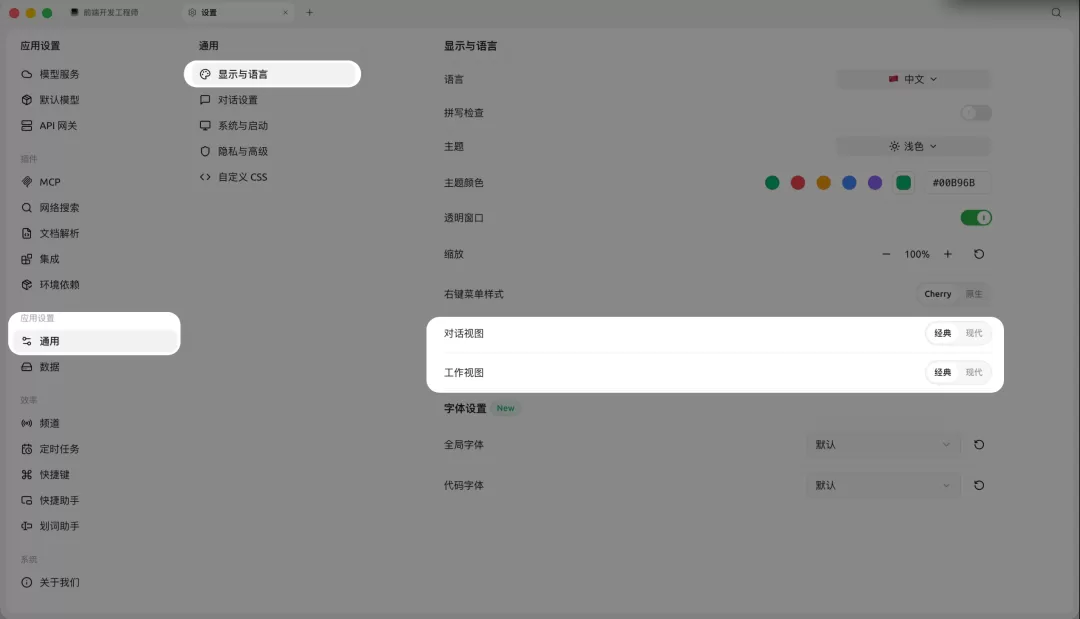
Task: Toggle 拼写检查 switch
Action: pyautogui.click(x=976, y=113)
